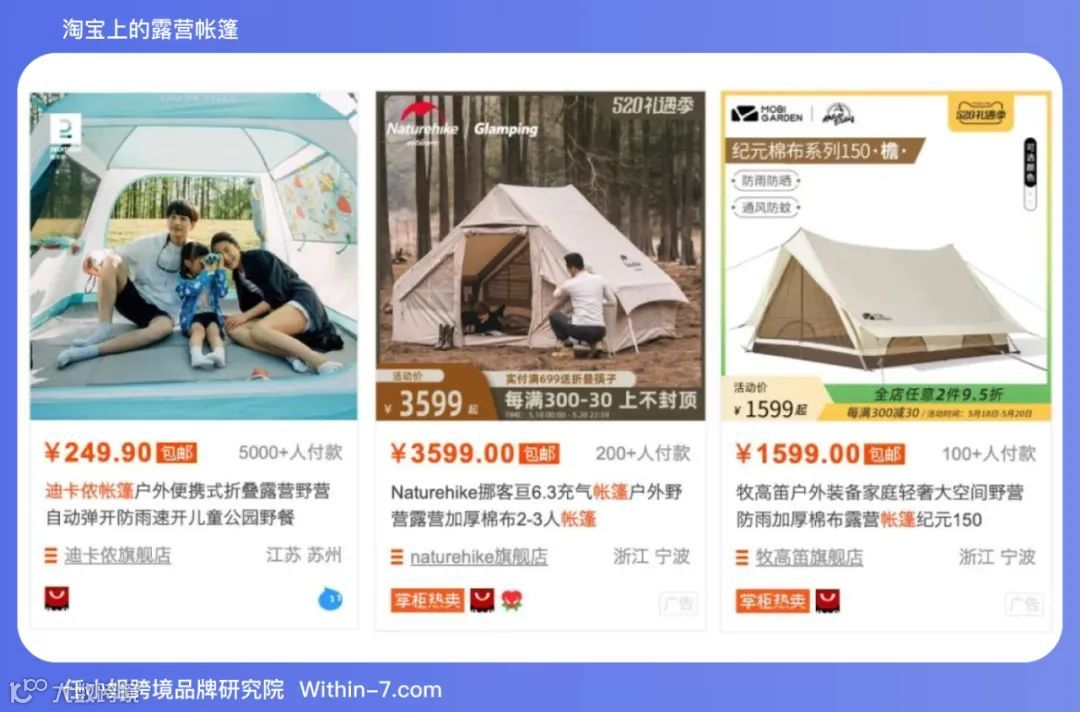Viewport: 1080px width, 712px height.
Task: Click the orange shop icon beside naturehike旗舰店
Action: (x=397, y=556)
